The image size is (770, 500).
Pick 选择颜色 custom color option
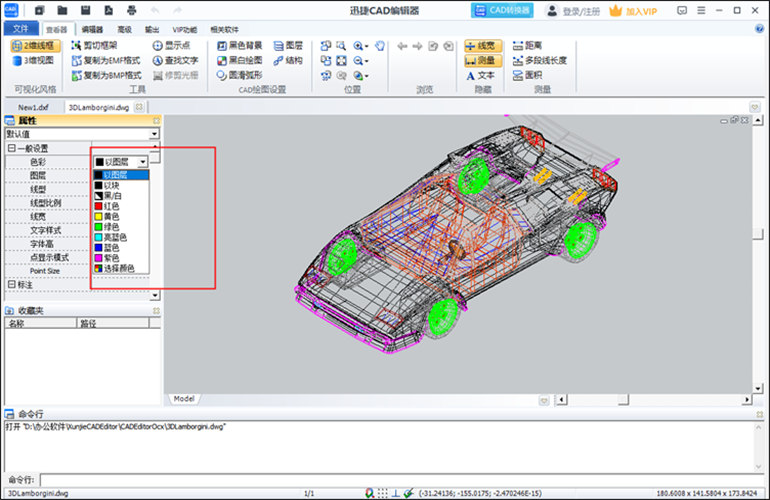click(x=121, y=268)
